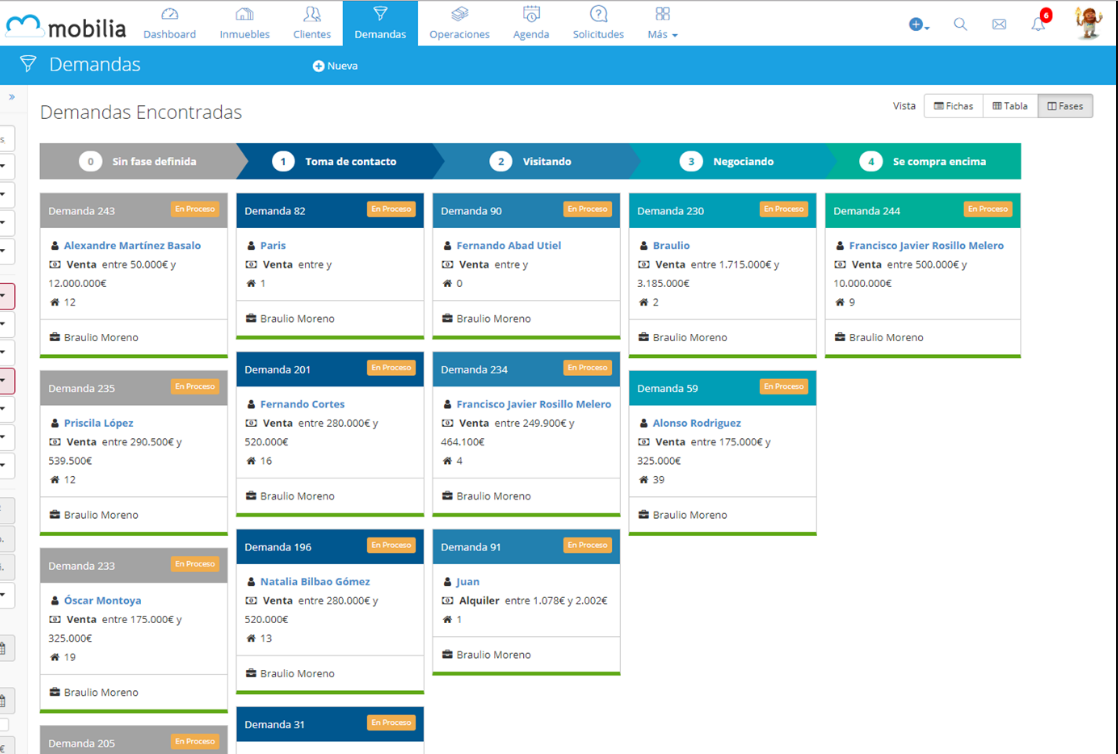Click the user avatar in the top-right corner
The image size is (1118, 754).
pos(1088,23)
